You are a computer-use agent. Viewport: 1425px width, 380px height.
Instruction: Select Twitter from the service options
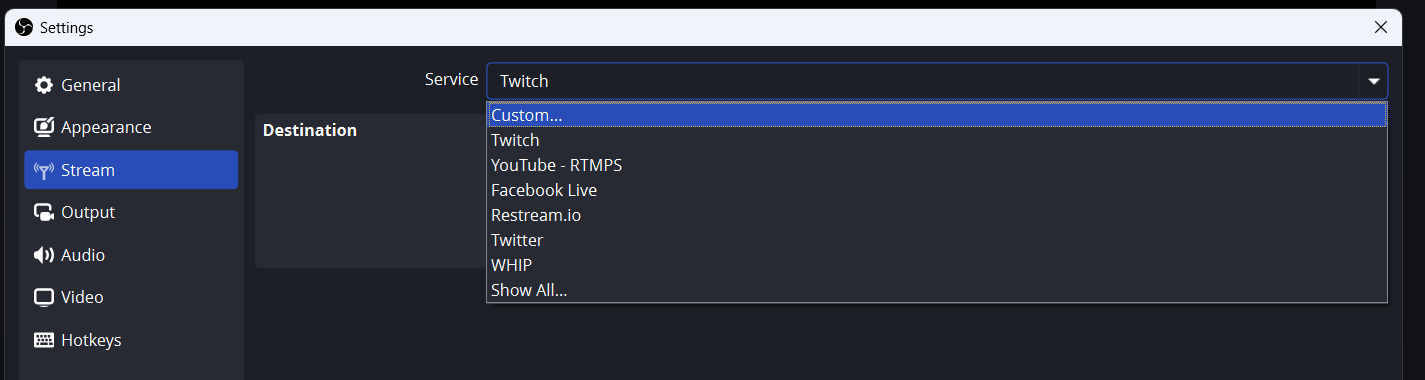[x=937, y=240]
